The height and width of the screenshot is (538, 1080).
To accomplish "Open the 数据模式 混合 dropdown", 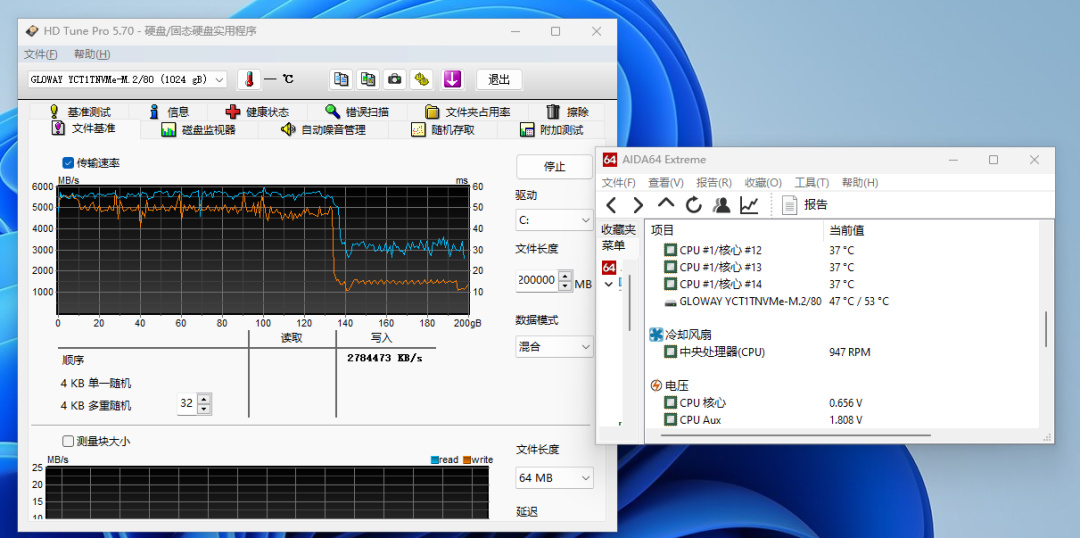I will (x=554, y=346).
